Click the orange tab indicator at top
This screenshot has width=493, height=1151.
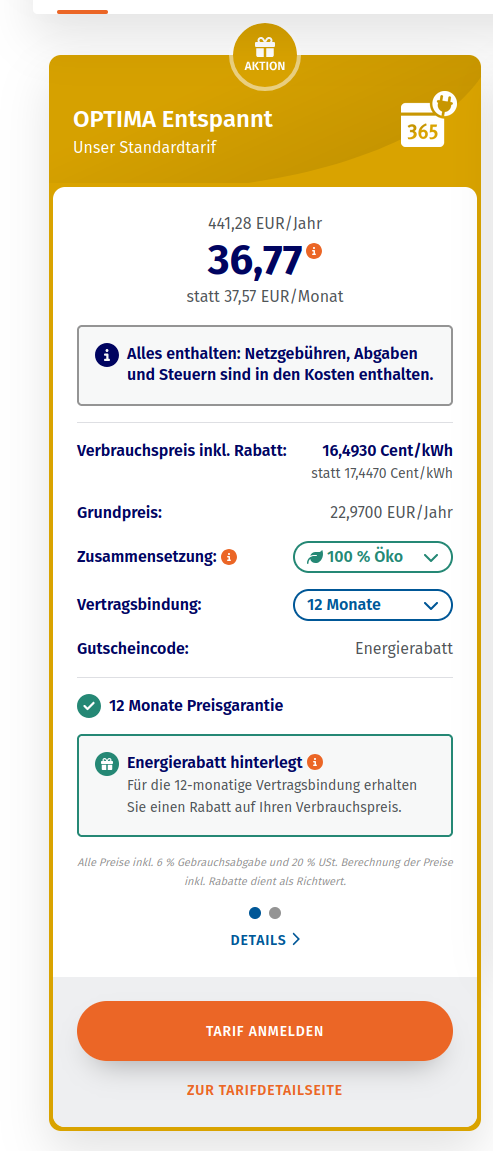tap(82, 12)
